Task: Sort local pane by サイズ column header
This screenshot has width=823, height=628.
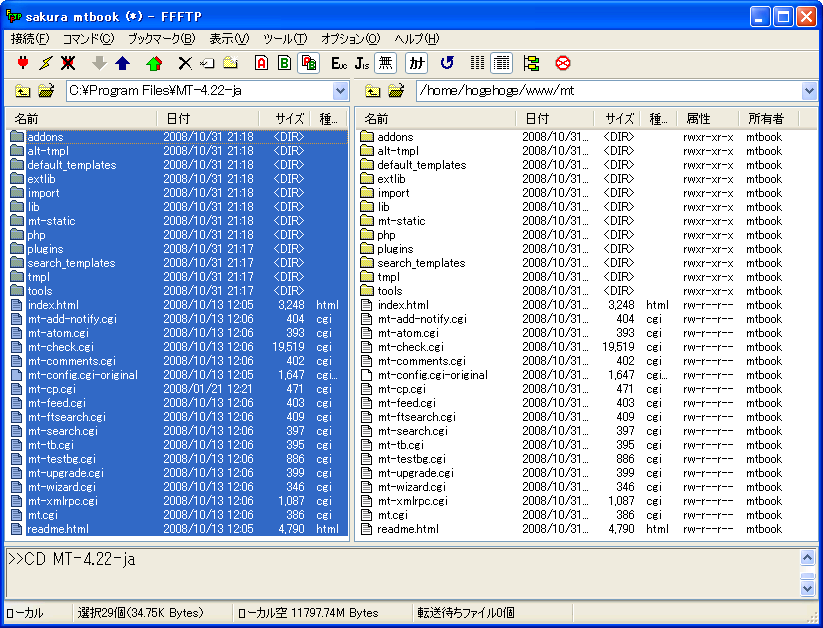Action: point(284,119)
